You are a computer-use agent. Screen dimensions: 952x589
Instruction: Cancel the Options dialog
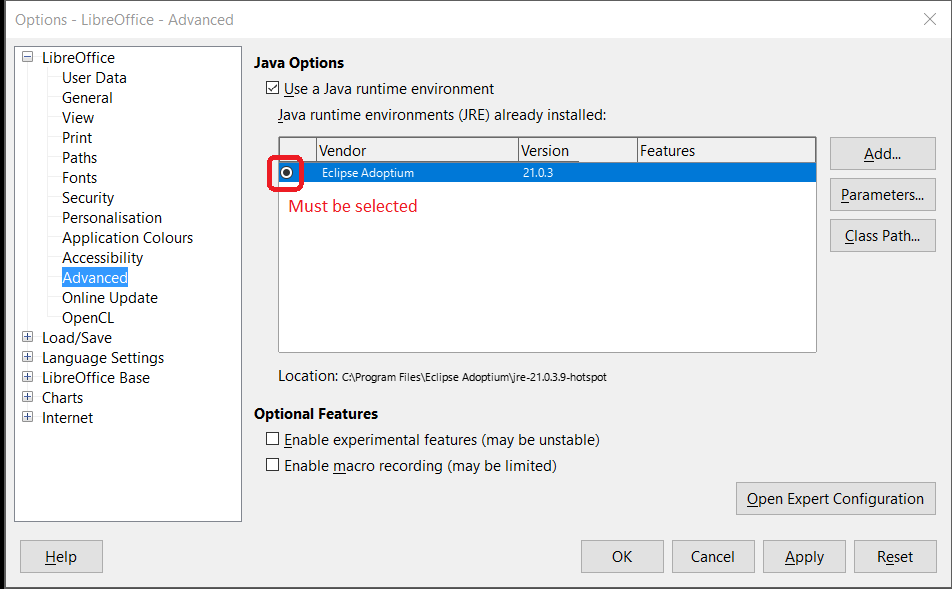[x=713, y=556]
